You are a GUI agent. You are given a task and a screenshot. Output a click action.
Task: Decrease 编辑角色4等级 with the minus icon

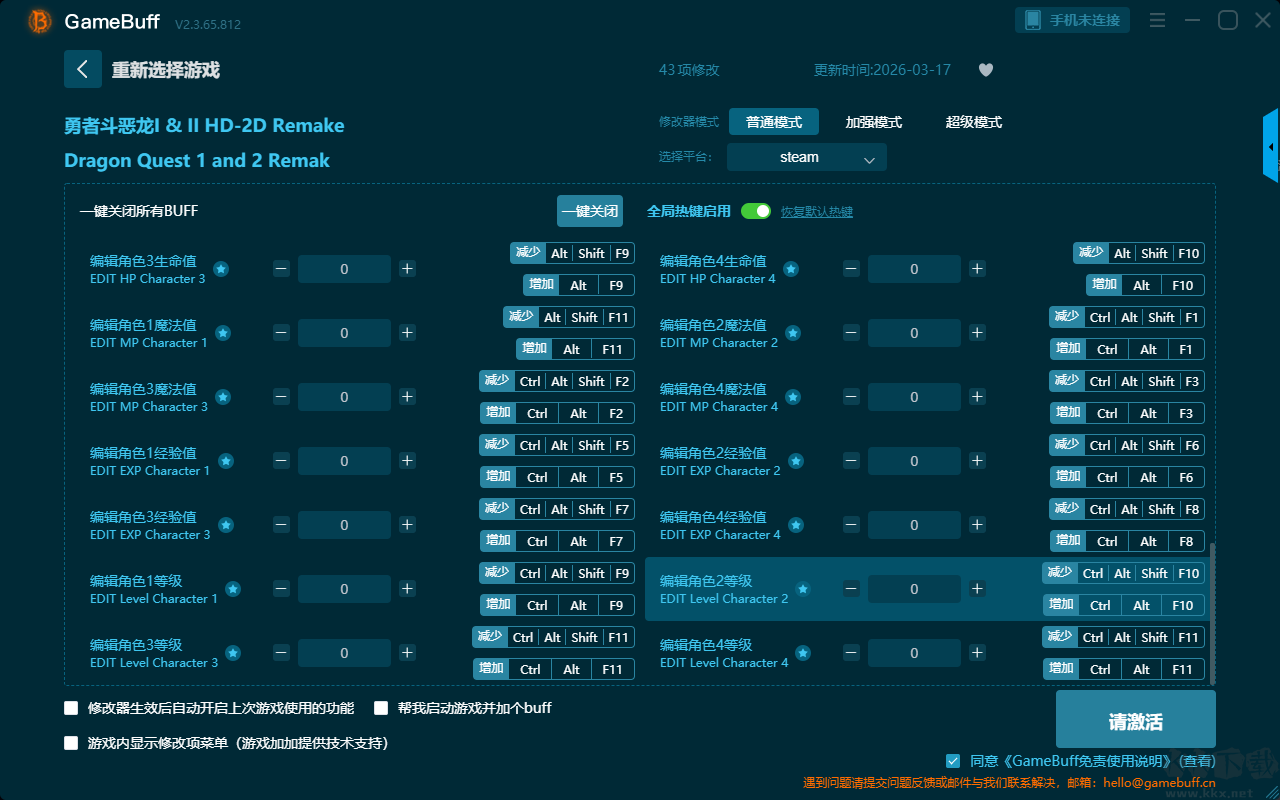pyautogui.click(x=851, y=653)
